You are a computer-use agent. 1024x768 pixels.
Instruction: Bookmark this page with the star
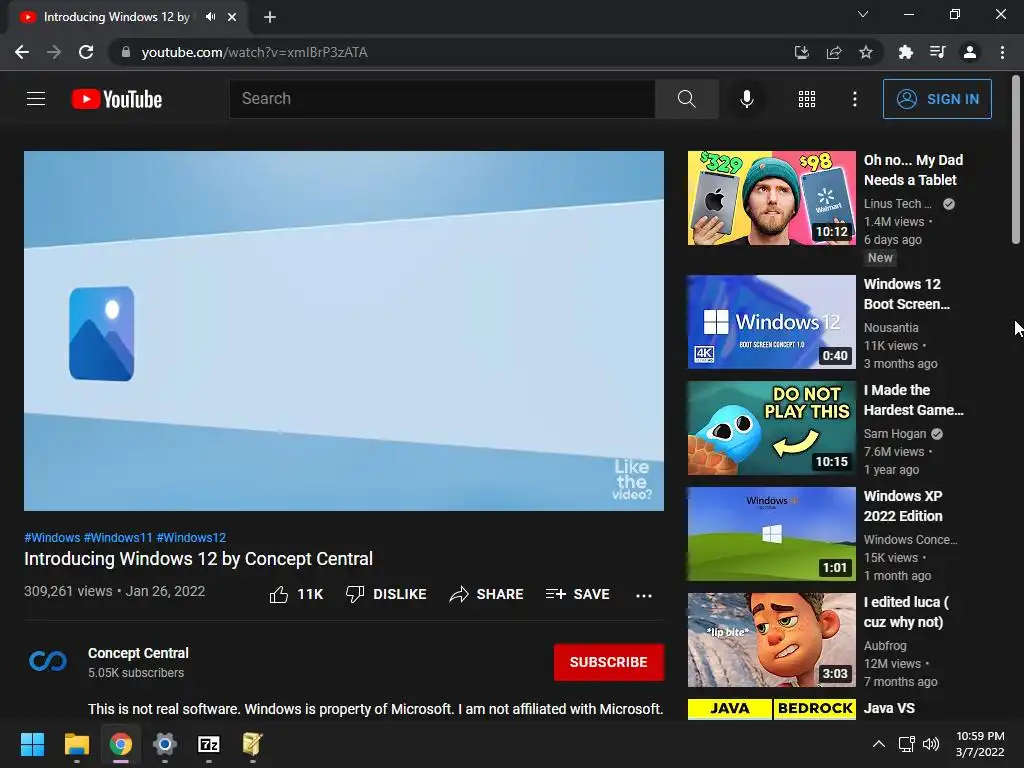coord(865,52)
